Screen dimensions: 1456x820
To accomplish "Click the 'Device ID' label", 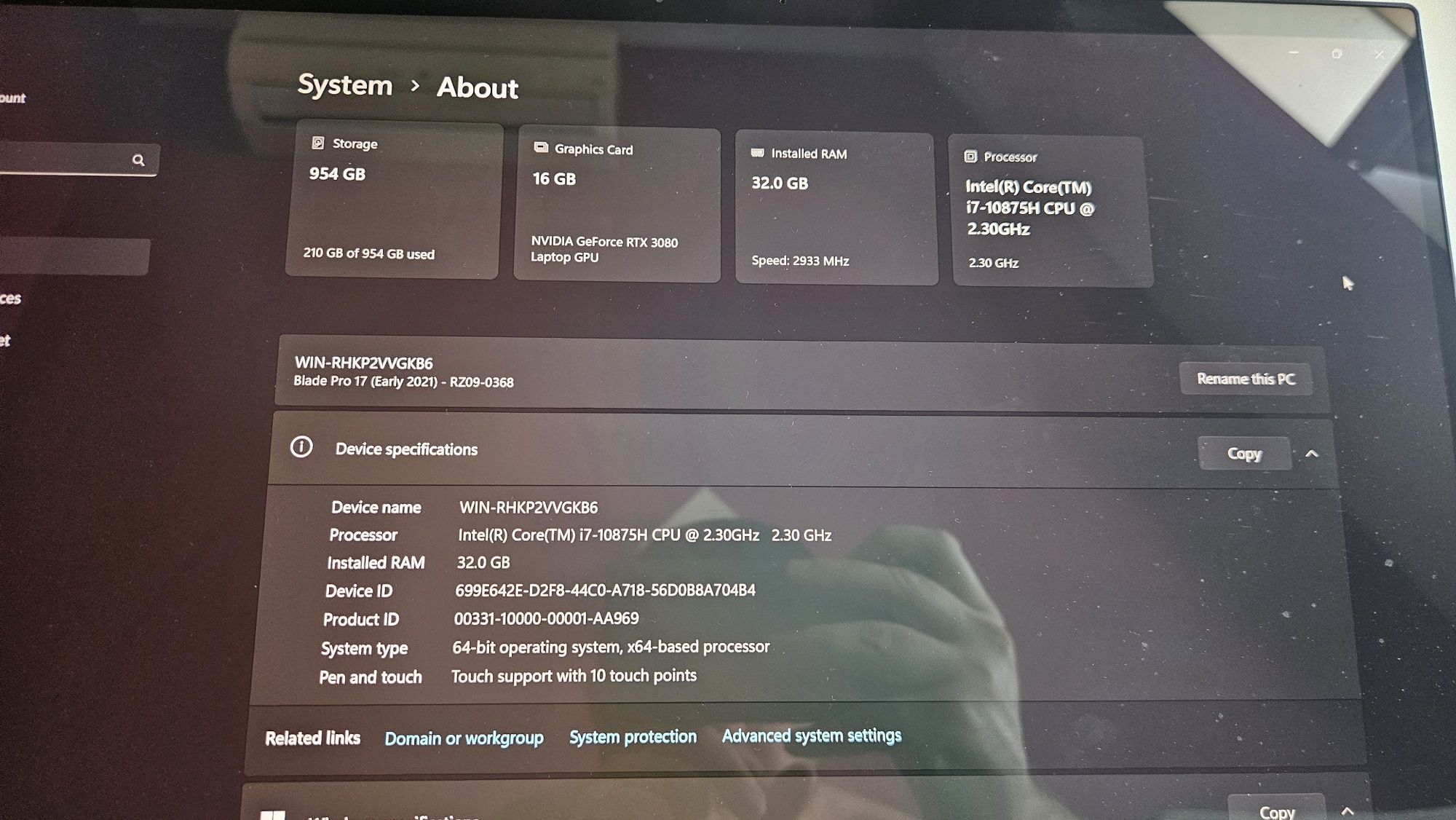I will (x=358, y=591).
